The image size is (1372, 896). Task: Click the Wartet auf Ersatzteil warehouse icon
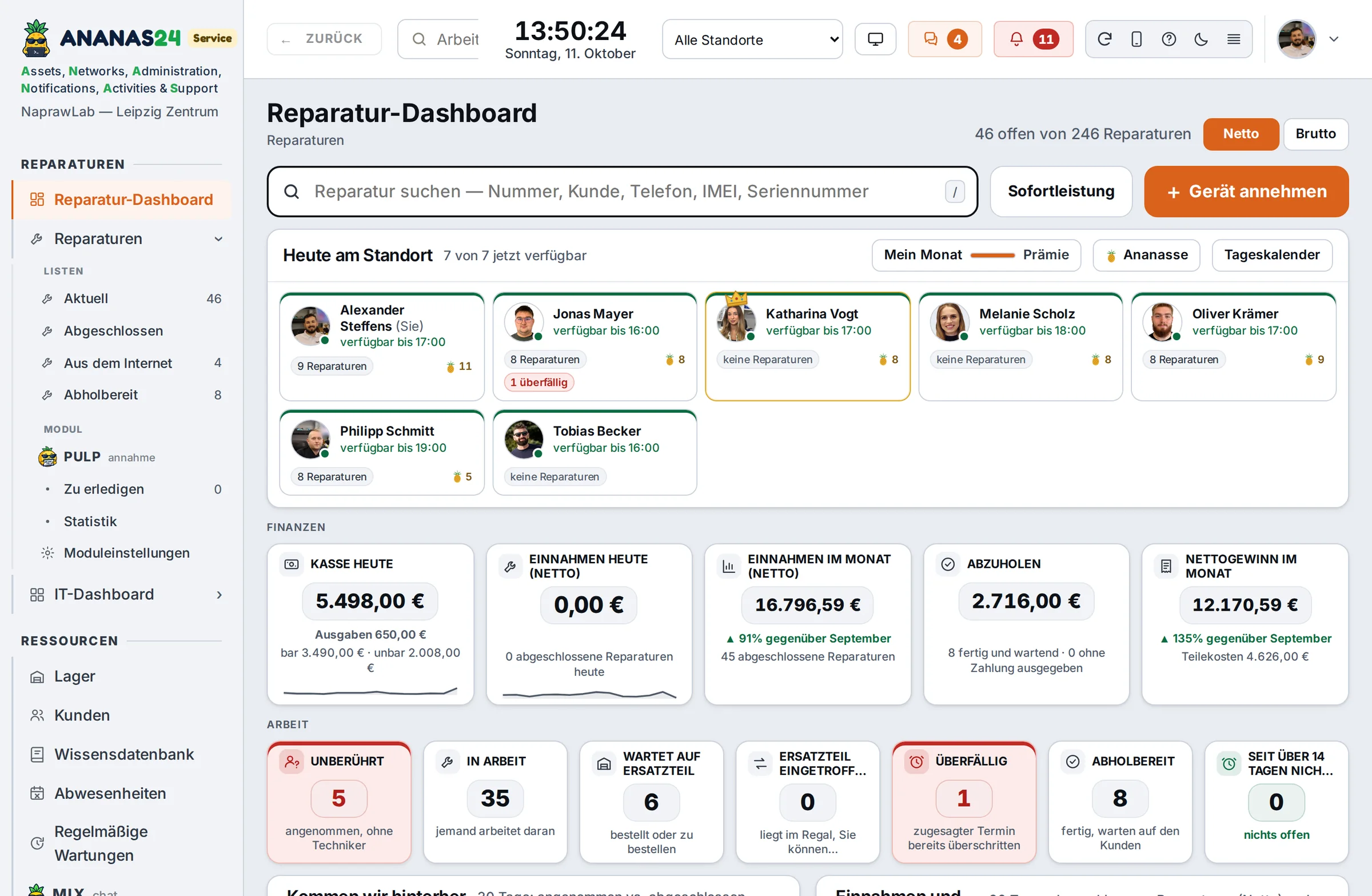click(604, 763)
